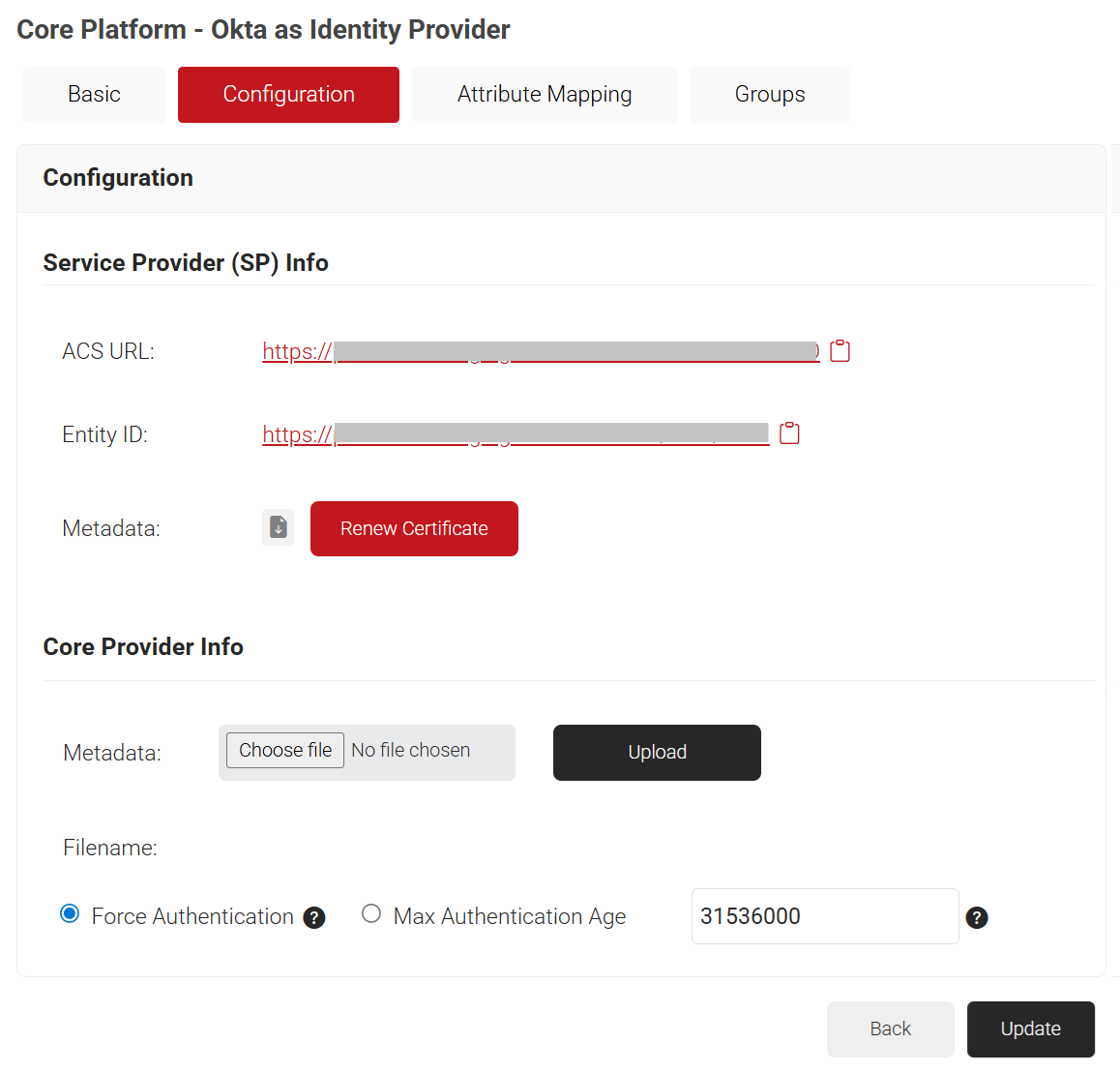Click the Renew Certificate button

[414, 529]
